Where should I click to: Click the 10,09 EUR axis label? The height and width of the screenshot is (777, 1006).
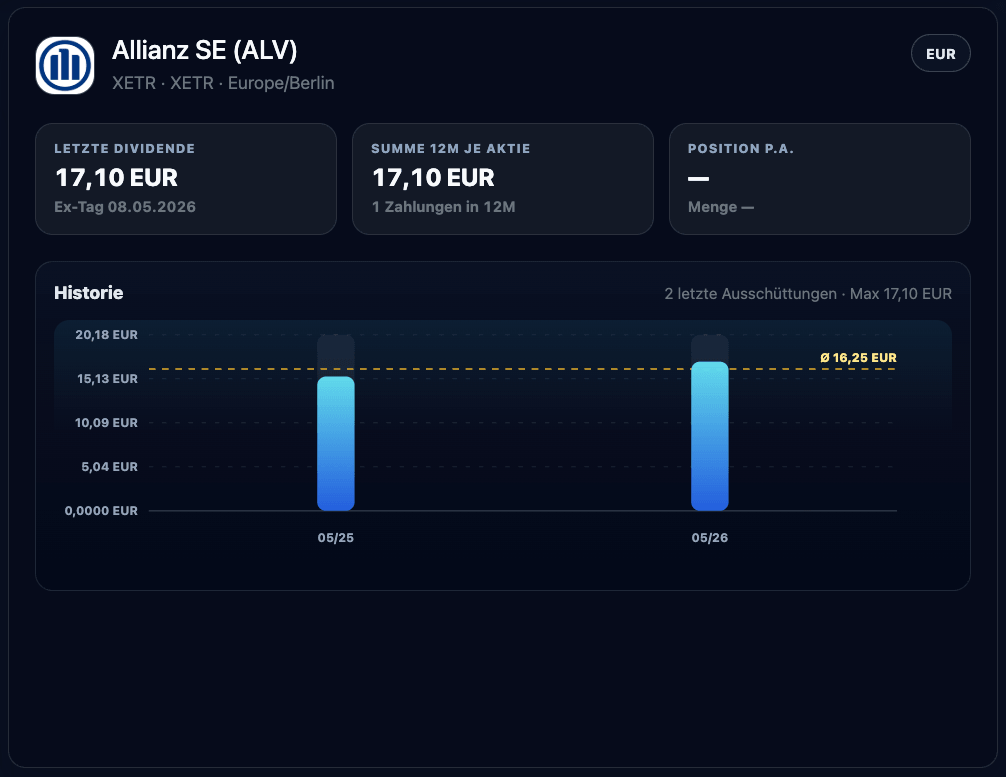click(107, 423)
